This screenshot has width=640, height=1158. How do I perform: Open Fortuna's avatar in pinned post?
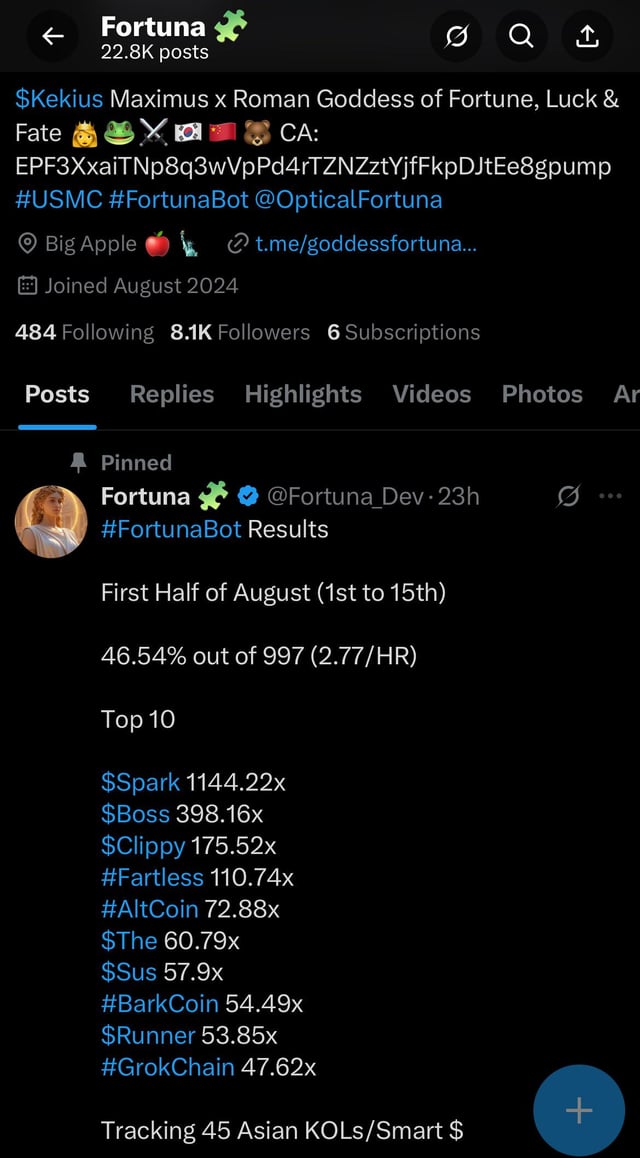click(51, 521)
